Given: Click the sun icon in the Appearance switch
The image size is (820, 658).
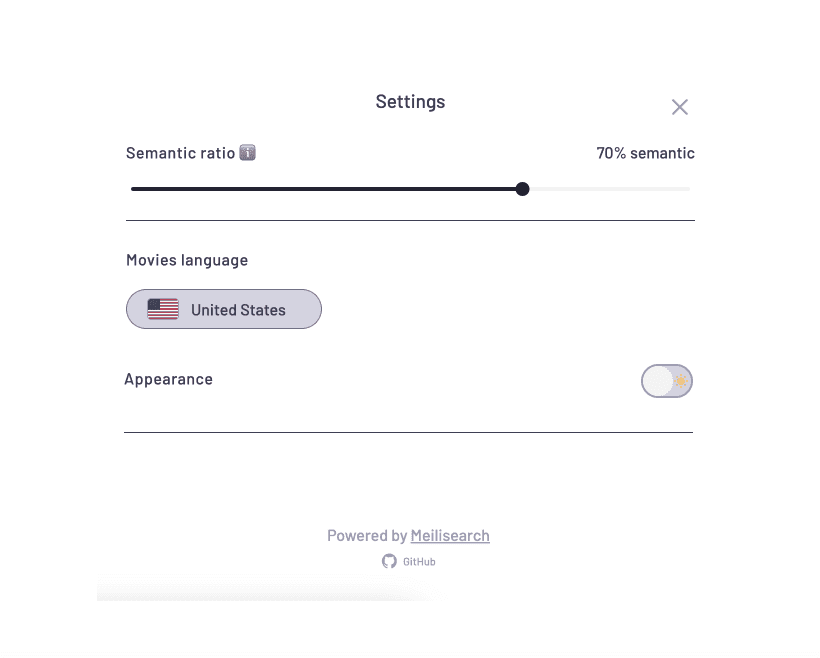Looking at the screenshot, I should 681,381.
